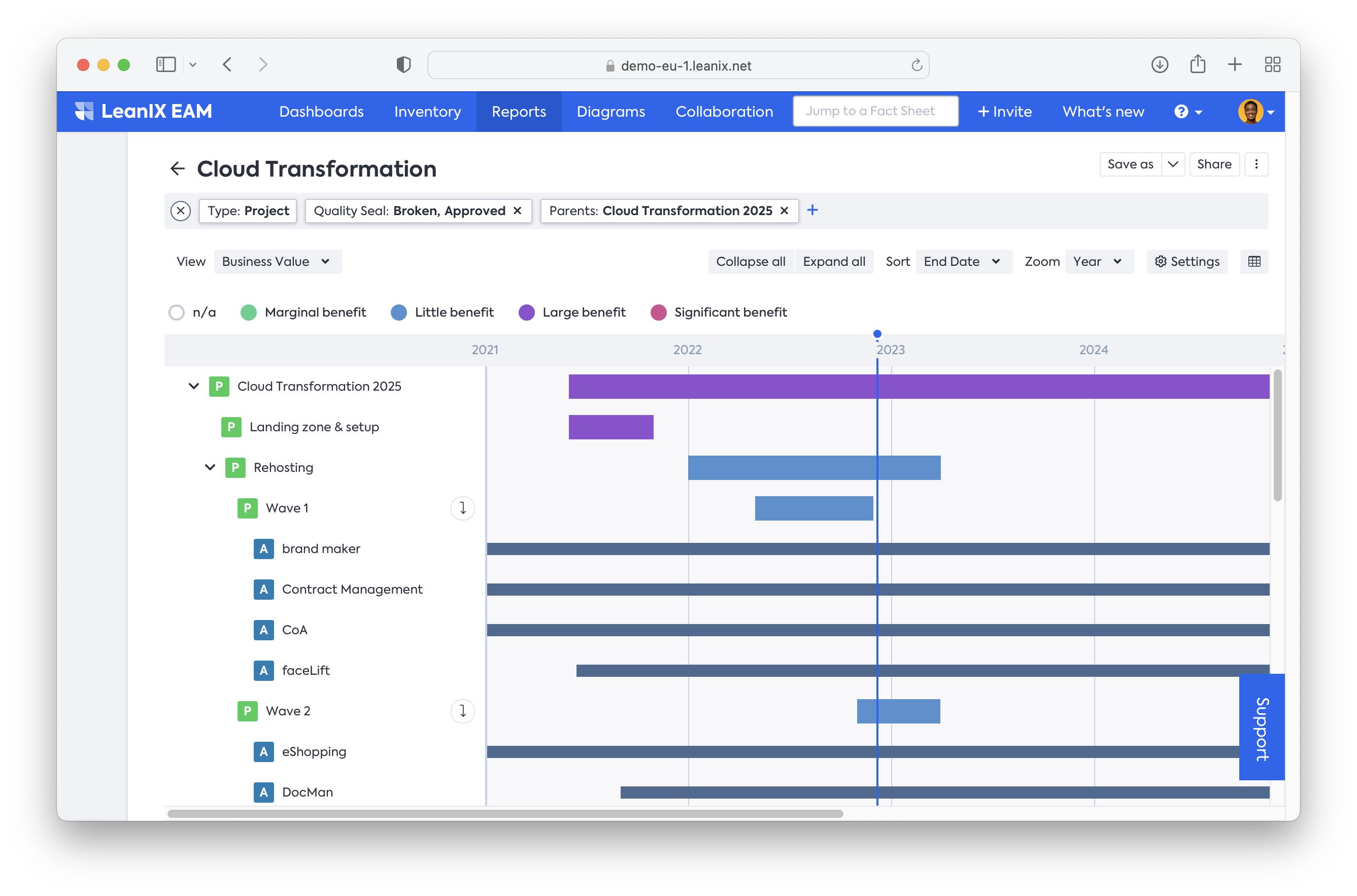Go to the Diagrams tab
Screen dimensions: 1357x896
coord(610,112)
